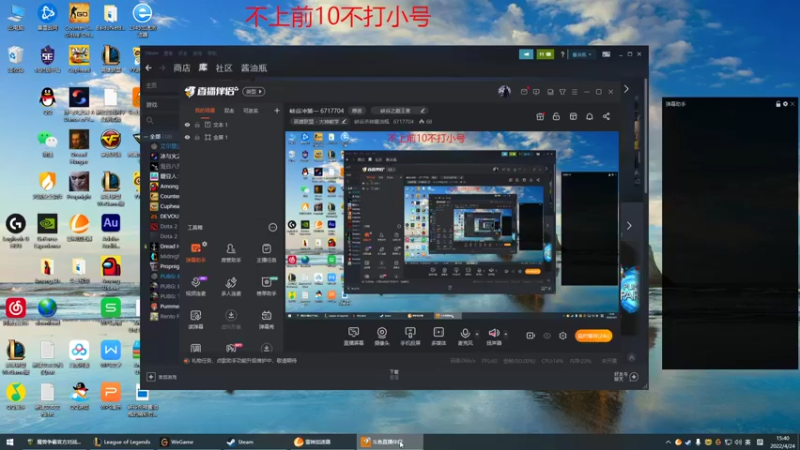800x450 pixels.
Task: Open League of Legends from the taskbar
Action: pyautogui.click(x=123, y=442)
